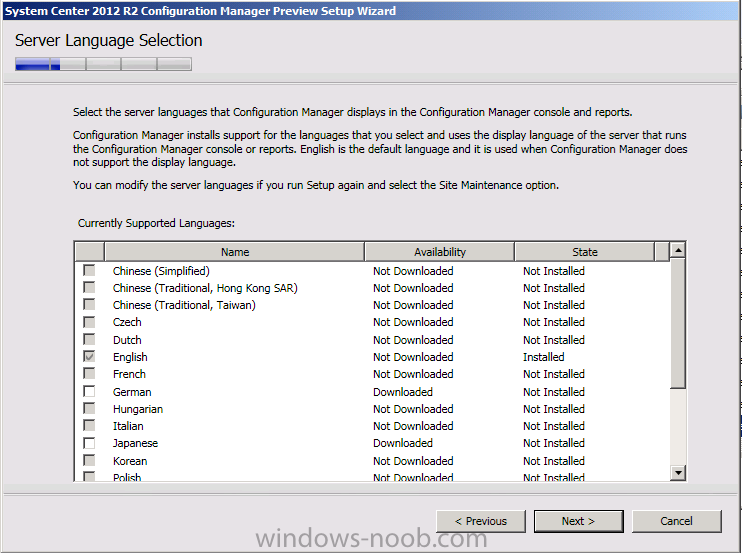
Task: Check the Chinese (Simplified) language checkbox
Action: (x=89, y=271)
